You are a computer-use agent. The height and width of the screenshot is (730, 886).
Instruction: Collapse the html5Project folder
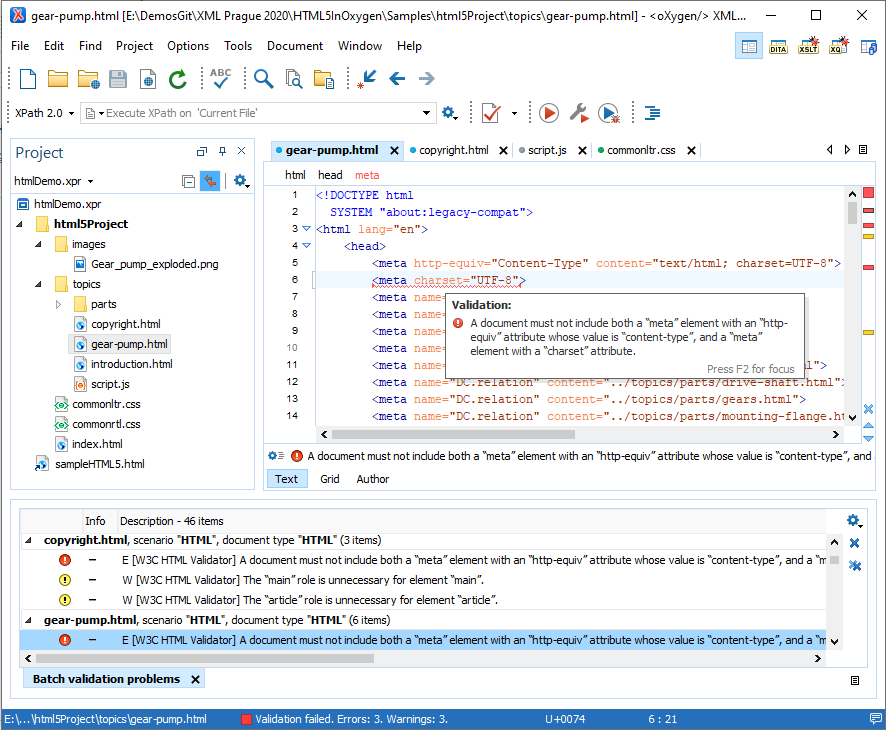coord(20,224)
